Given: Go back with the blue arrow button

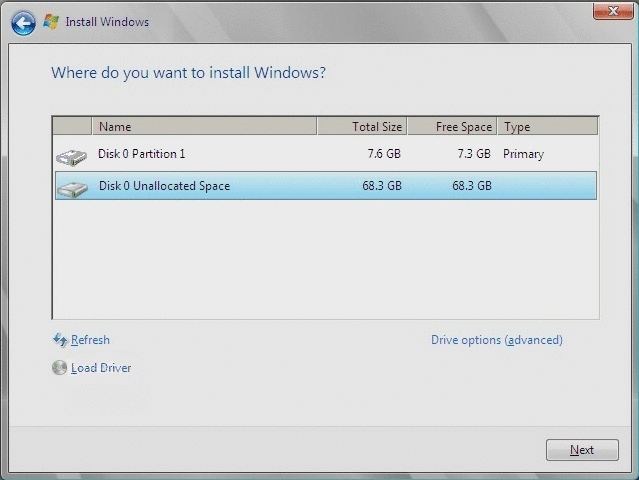Looking at the screenshot, I should coord(23,23).
